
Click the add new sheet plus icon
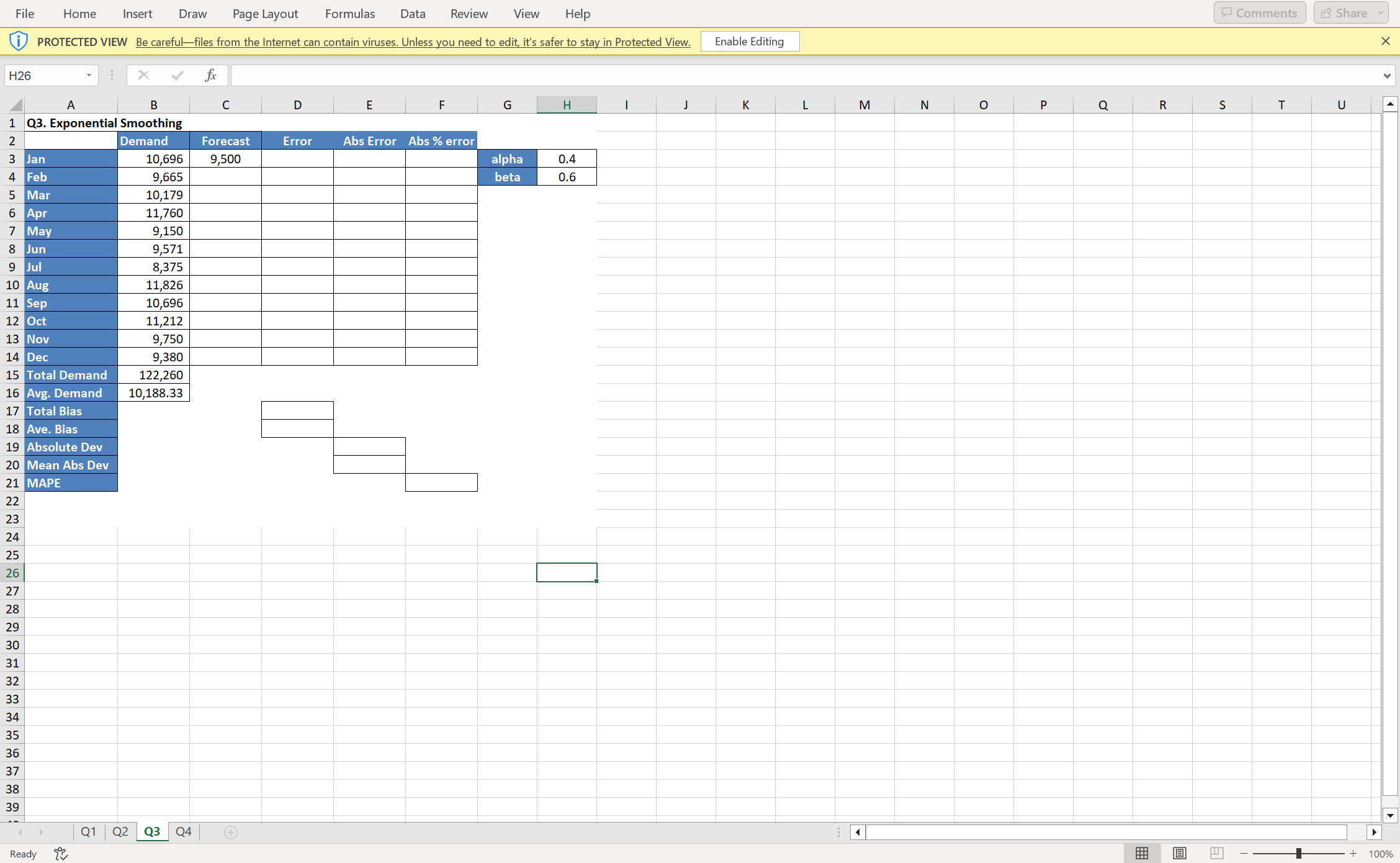click(231, 832)
